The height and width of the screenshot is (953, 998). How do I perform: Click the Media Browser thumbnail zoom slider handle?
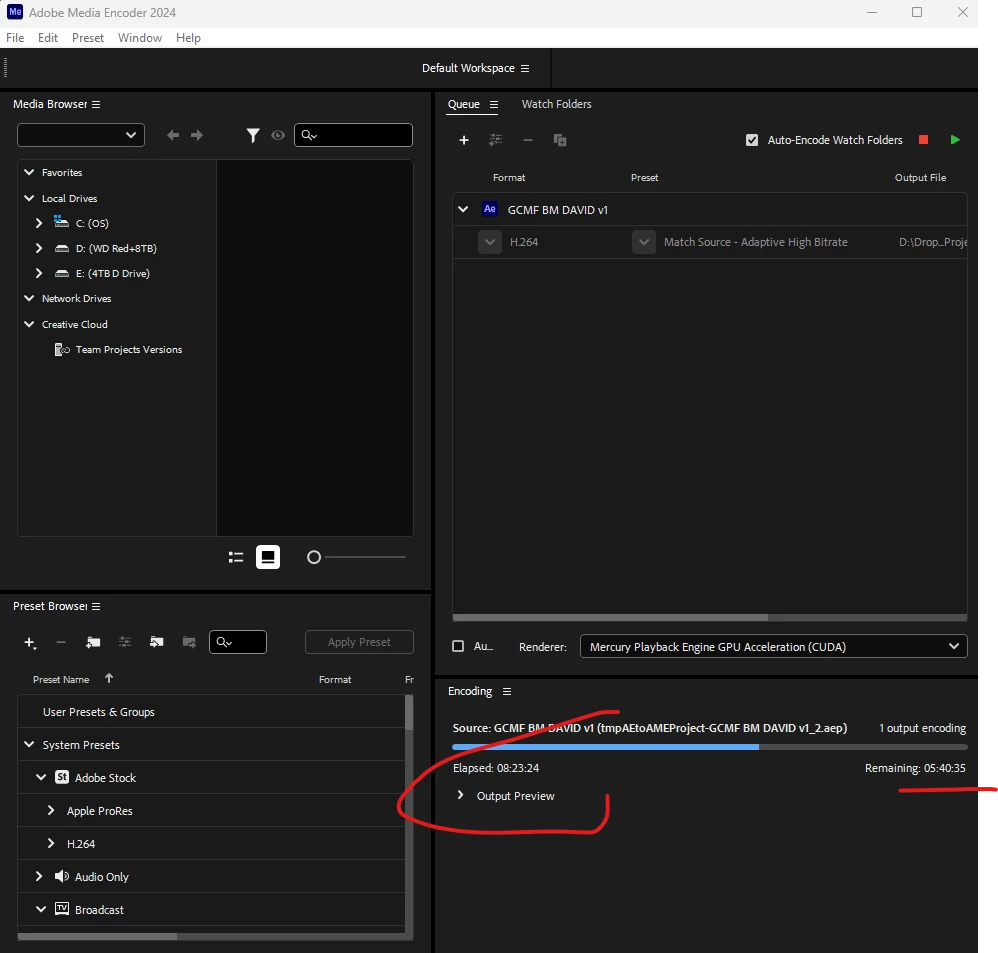click(x=314, y=558)
